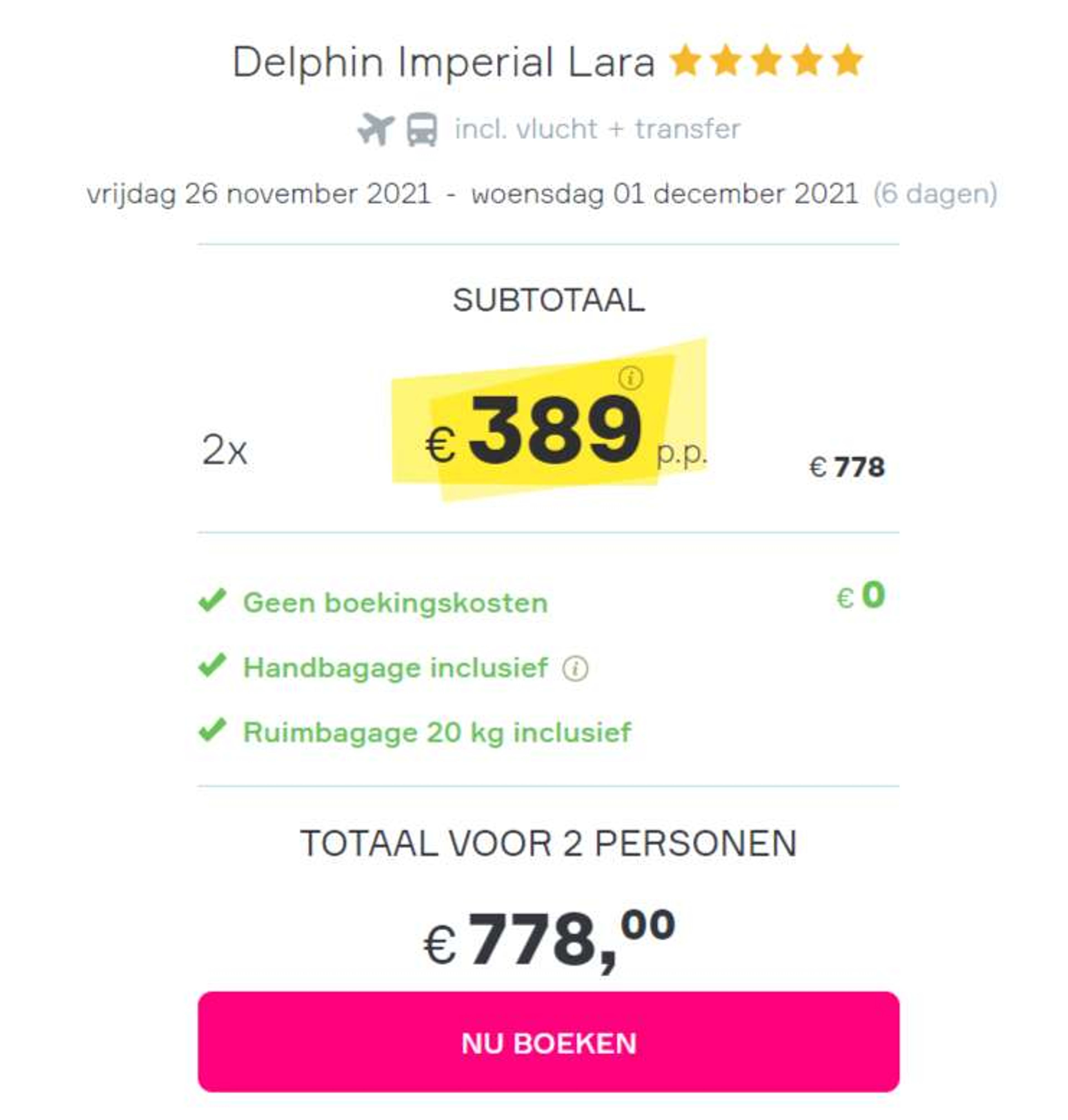Click the fifth gold rating star
Image resolution: width=1068 pixels, height=1120 pixels.
click(848, 60)
